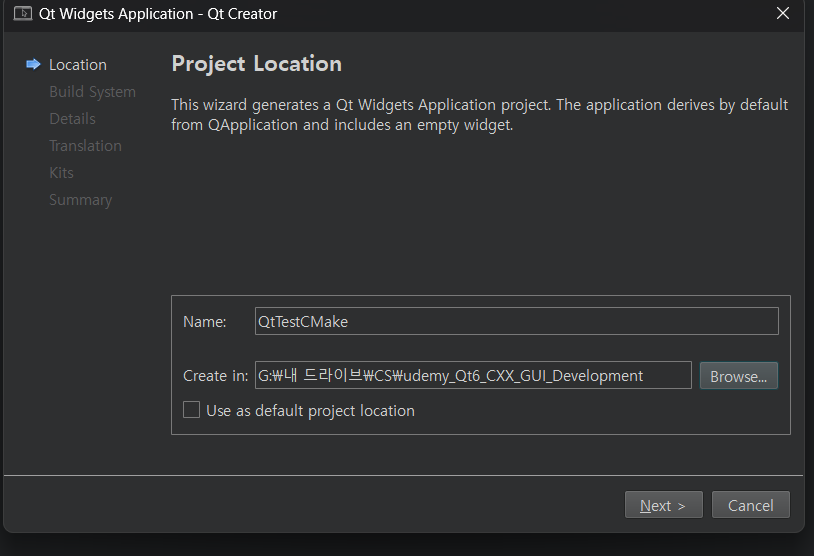Click the Create in: label
This screenshot has width=814, height=556.
click(x=215, y=376)
